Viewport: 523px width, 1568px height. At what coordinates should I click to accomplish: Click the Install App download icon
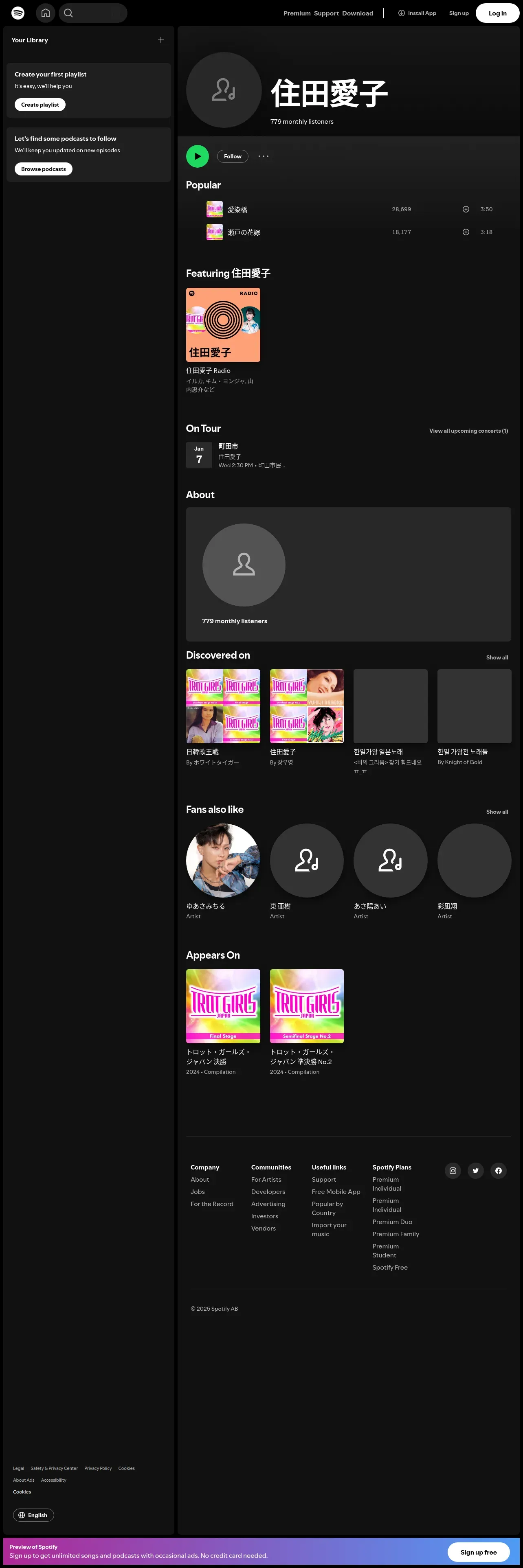(401, 13)
